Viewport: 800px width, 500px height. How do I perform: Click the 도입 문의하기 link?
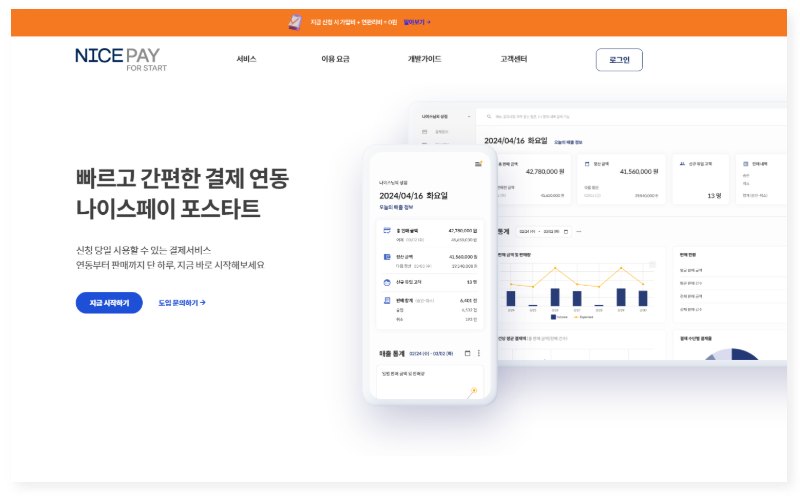coord(182,303)
